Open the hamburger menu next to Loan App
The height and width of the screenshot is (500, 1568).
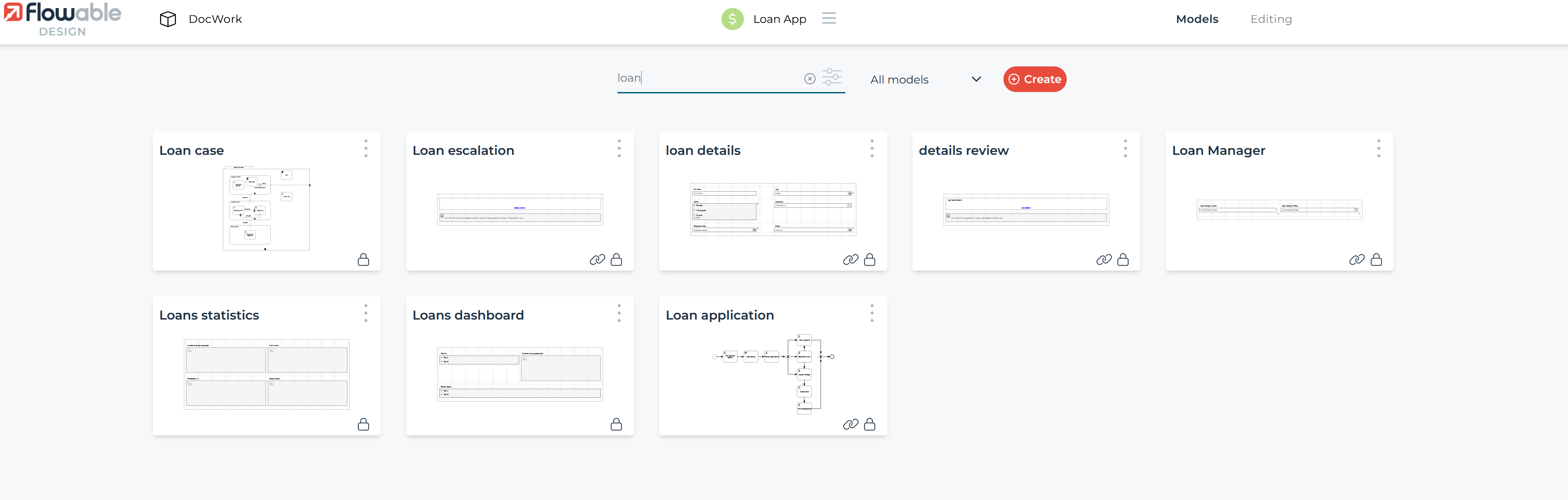click(x=829, y=18)
